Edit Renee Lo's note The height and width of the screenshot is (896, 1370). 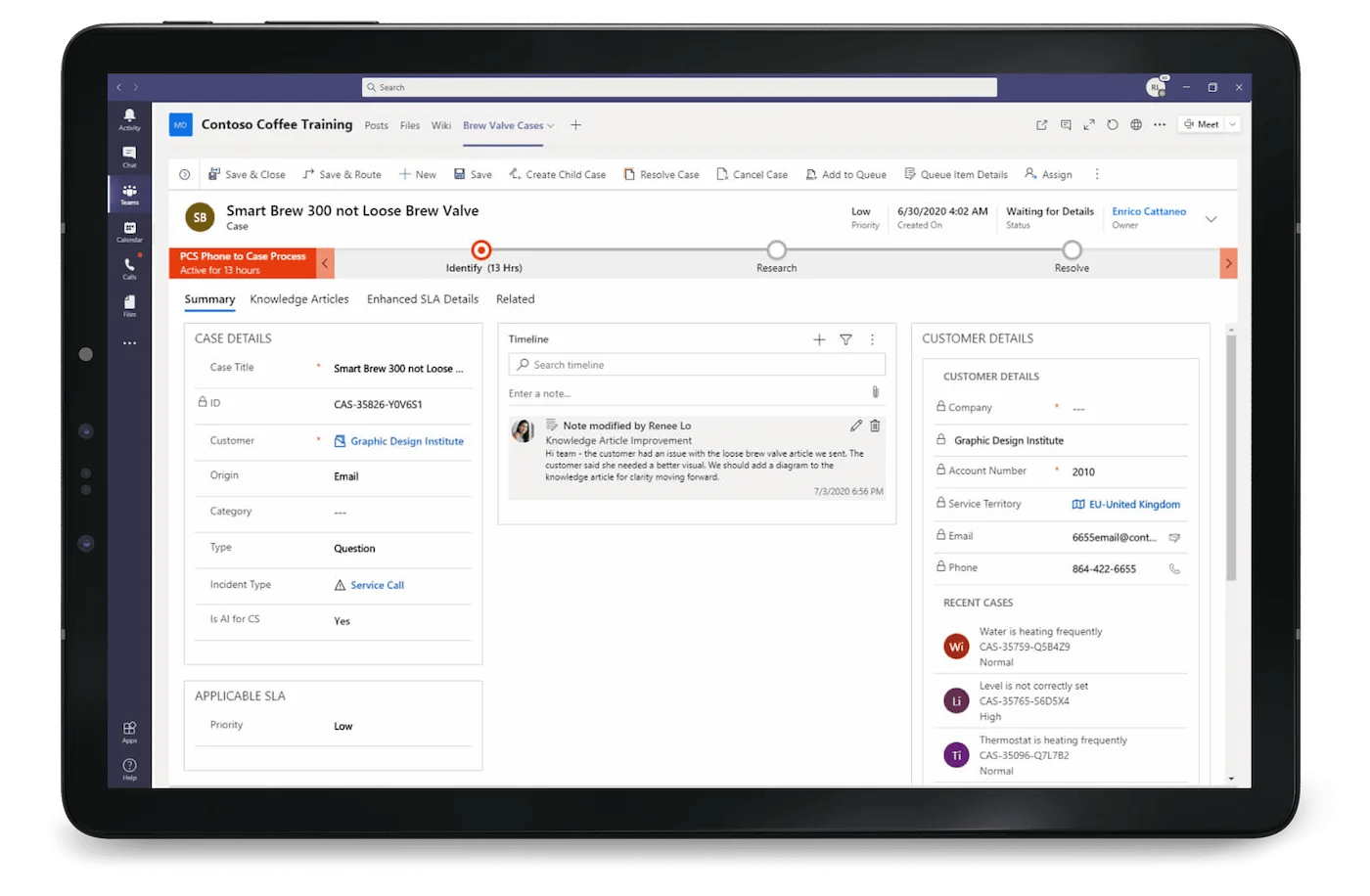click(x=856, y=426)
